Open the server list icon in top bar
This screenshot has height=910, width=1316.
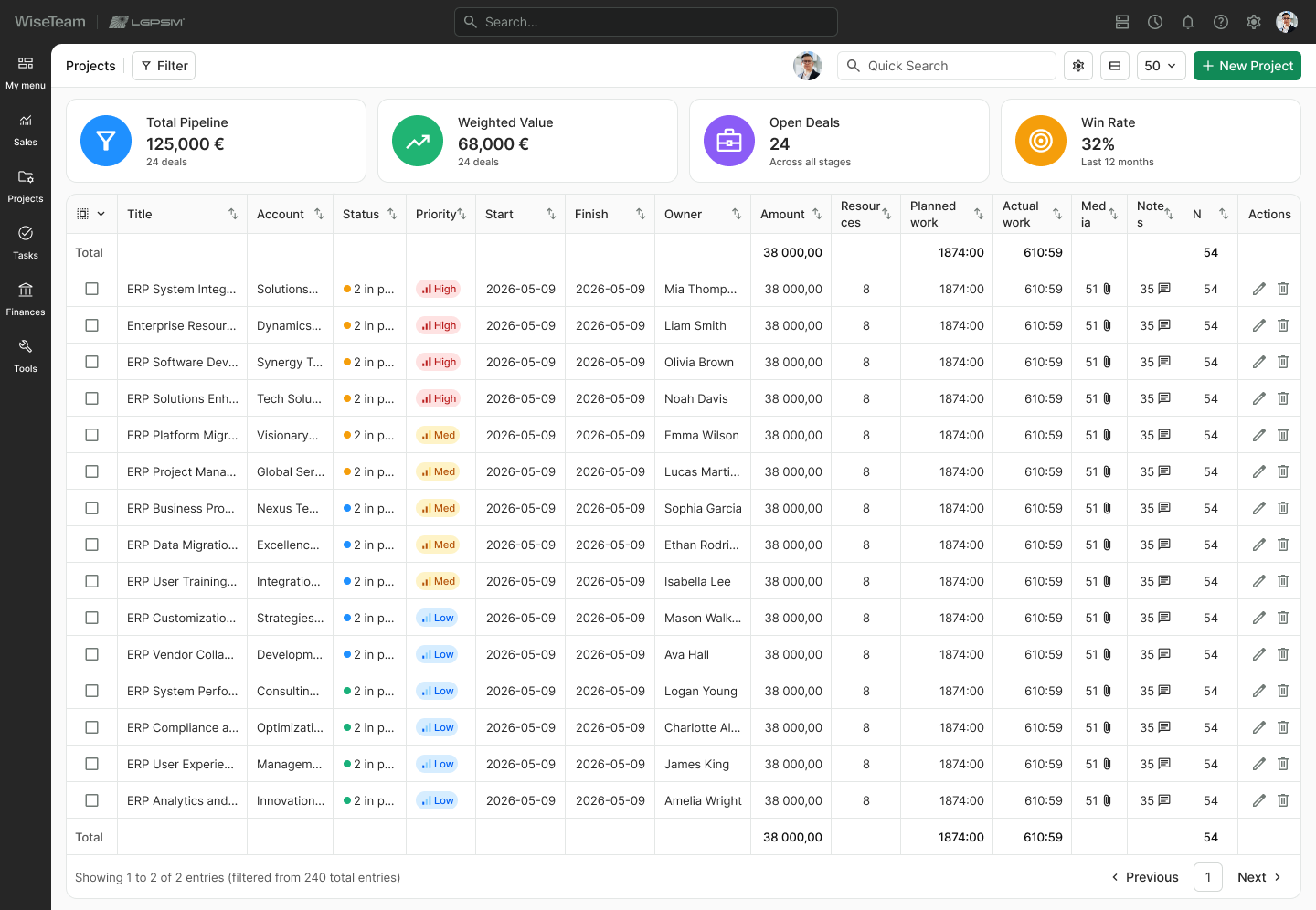pos(1122,22)
